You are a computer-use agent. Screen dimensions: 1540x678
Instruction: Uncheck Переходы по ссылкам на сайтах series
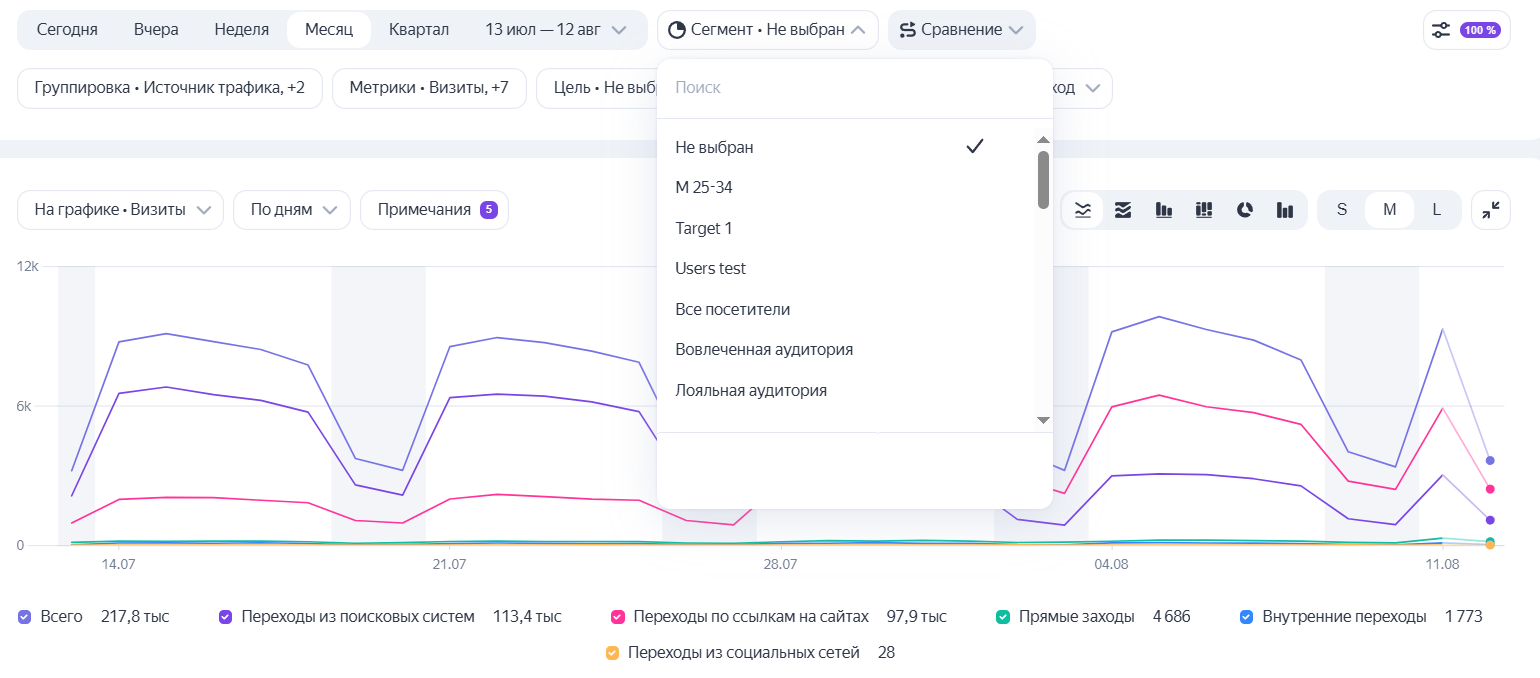[x=617, y=617]
